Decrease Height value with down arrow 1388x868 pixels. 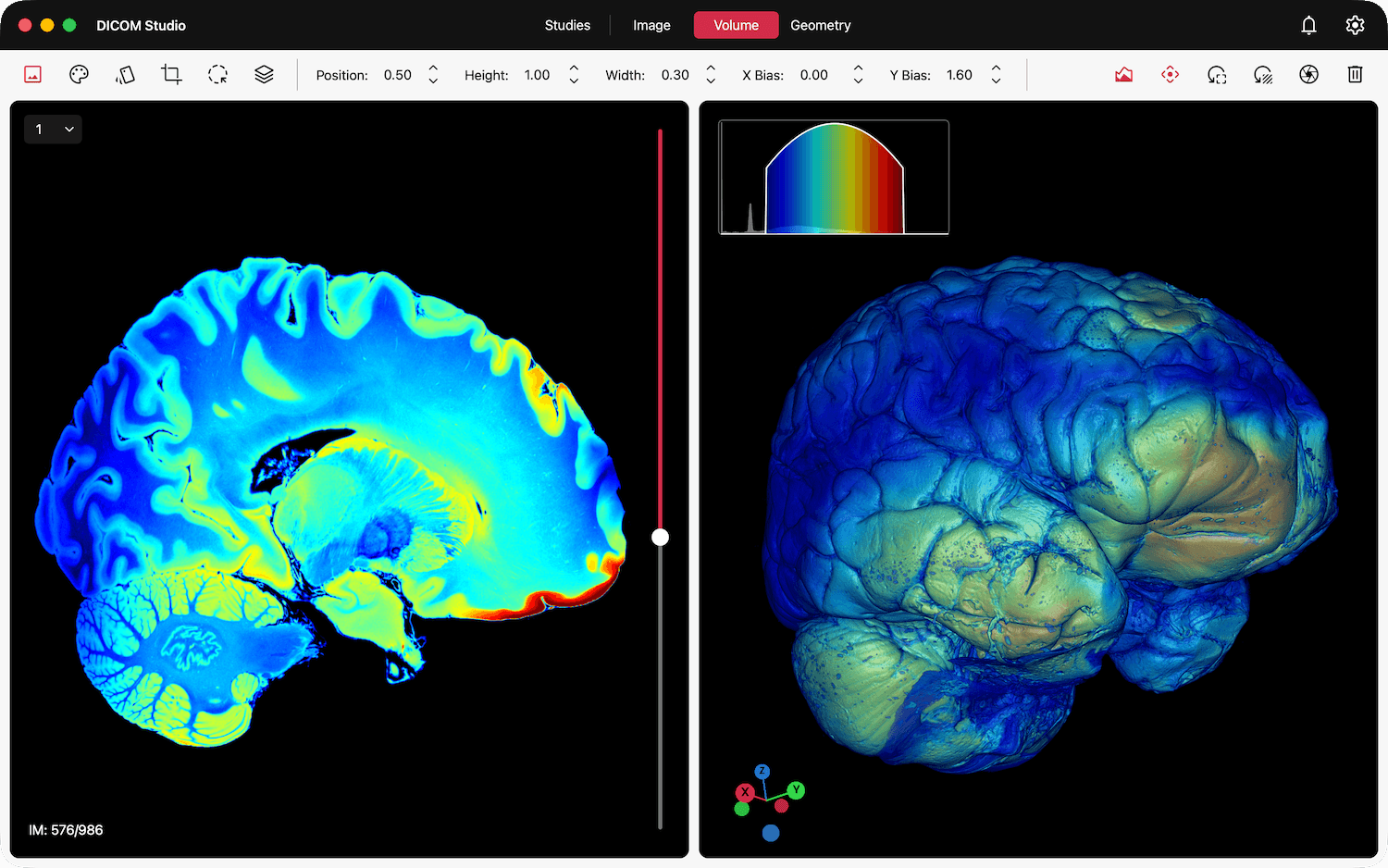574,81
